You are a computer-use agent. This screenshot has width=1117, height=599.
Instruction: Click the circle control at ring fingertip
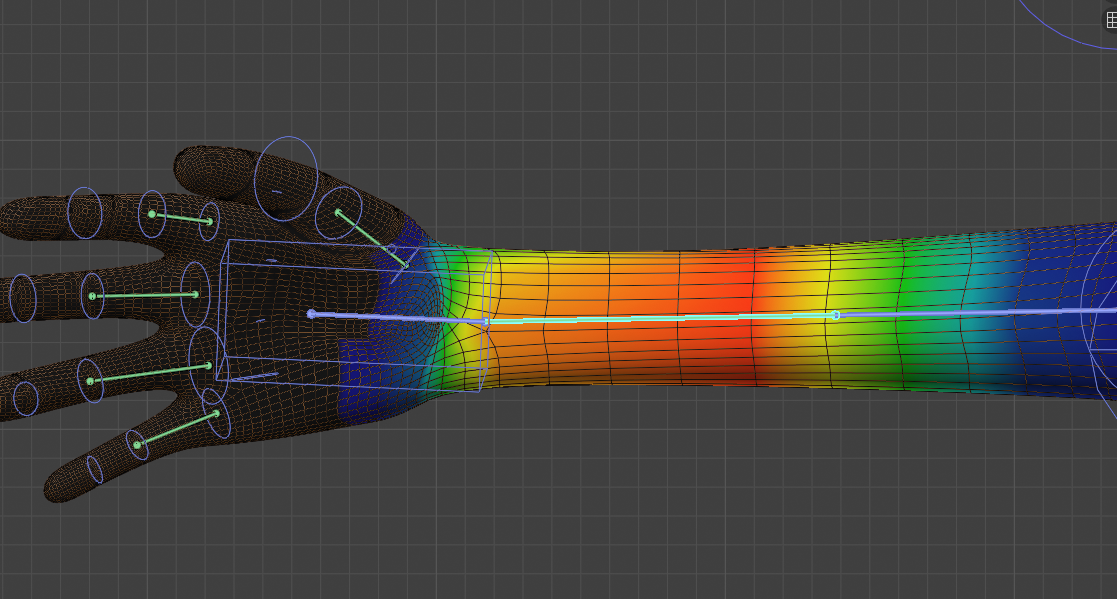coord(26,398)
